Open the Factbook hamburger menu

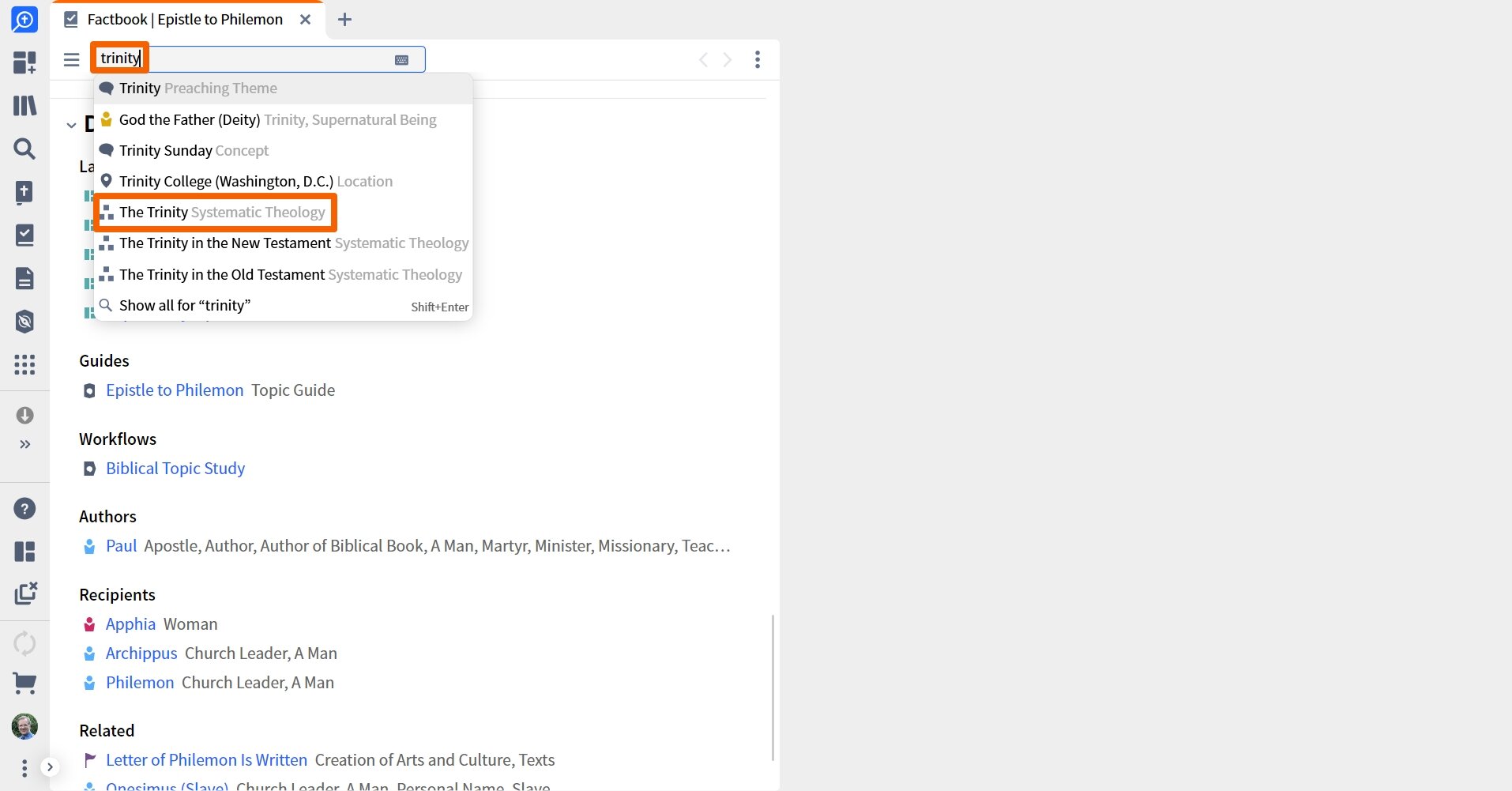[71, 59]
